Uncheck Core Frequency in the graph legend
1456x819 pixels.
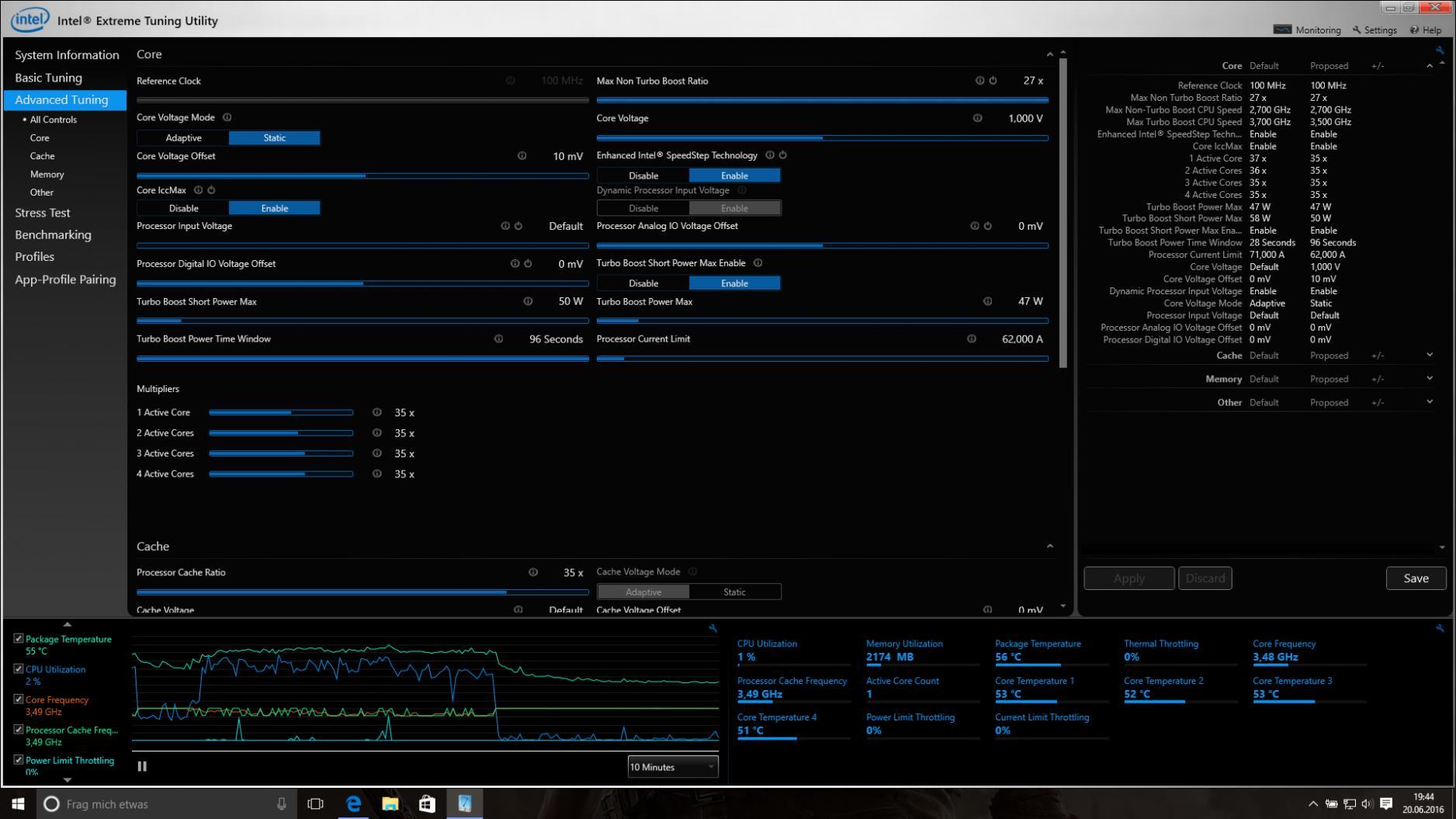pos(19,699)
